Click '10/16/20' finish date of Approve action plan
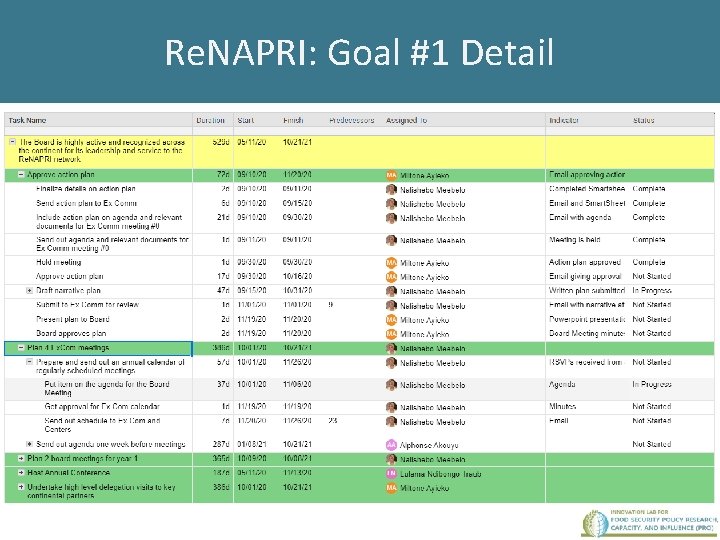Image resolution: width=720 pixels, height=540 pixels. (x=298, y=276)
